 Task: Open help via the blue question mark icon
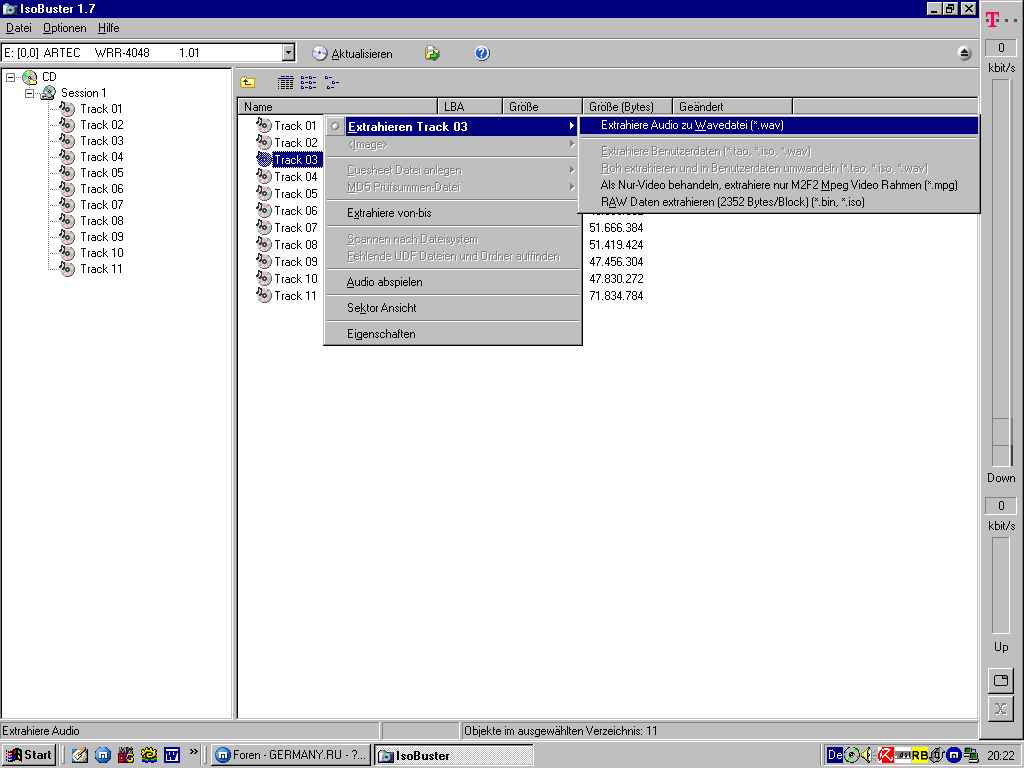point(482,54)
